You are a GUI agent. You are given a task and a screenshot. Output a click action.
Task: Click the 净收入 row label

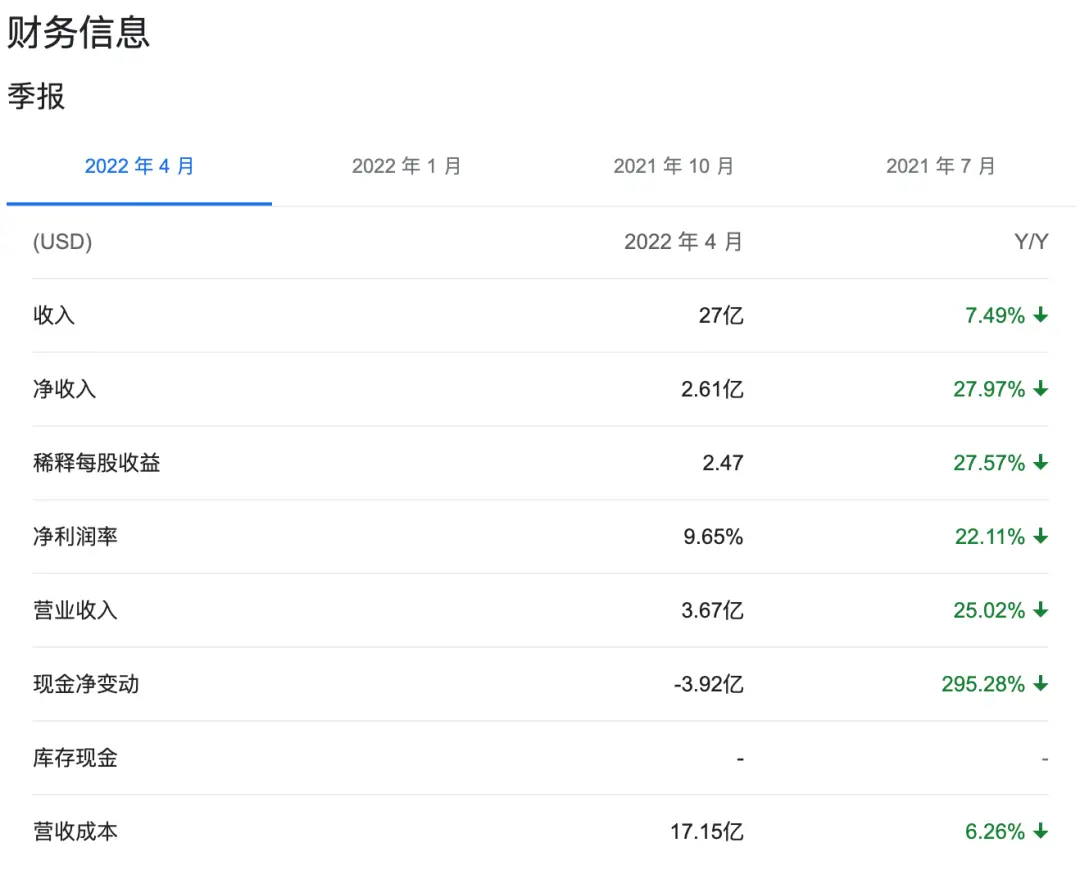click(x=65, y=390)
